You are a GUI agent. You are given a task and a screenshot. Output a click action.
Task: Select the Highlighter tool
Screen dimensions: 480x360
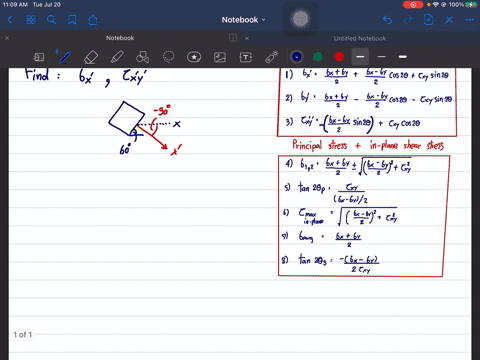pos(117,57)
